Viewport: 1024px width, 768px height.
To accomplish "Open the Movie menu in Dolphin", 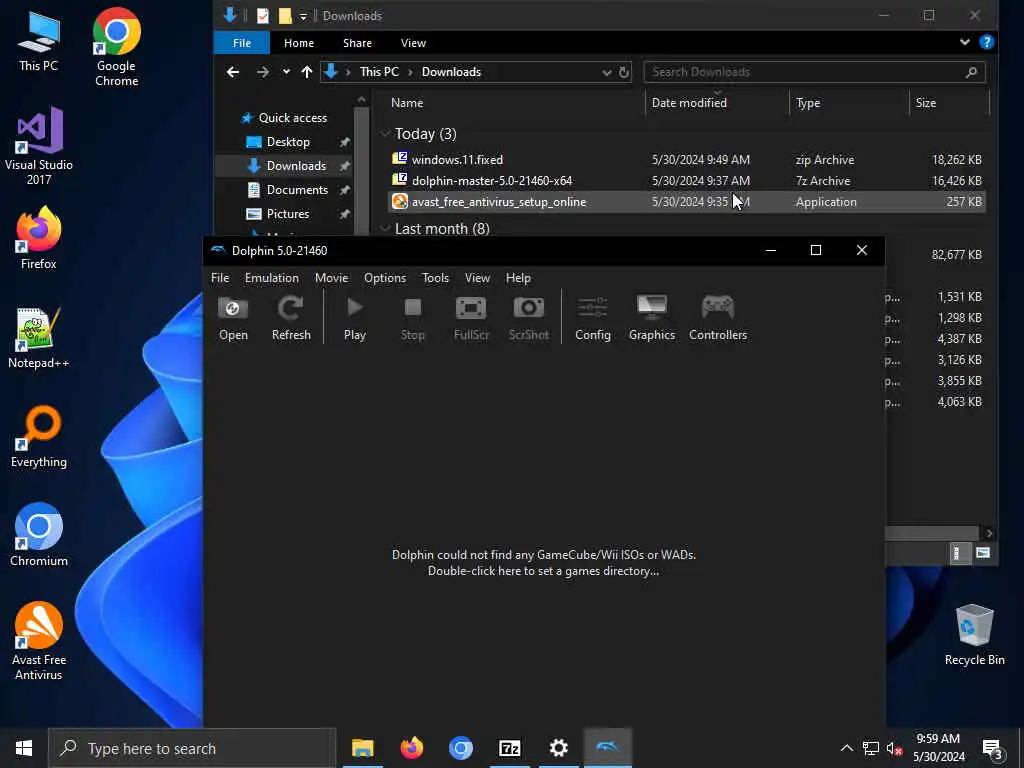I will (332, 278).
